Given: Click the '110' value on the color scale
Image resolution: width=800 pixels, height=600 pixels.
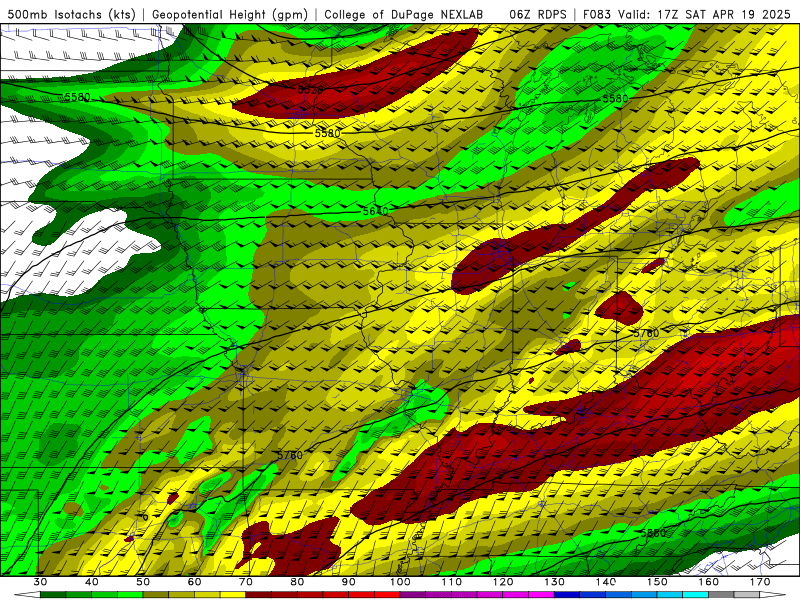Looking at the screenshot, I should 452,582.
